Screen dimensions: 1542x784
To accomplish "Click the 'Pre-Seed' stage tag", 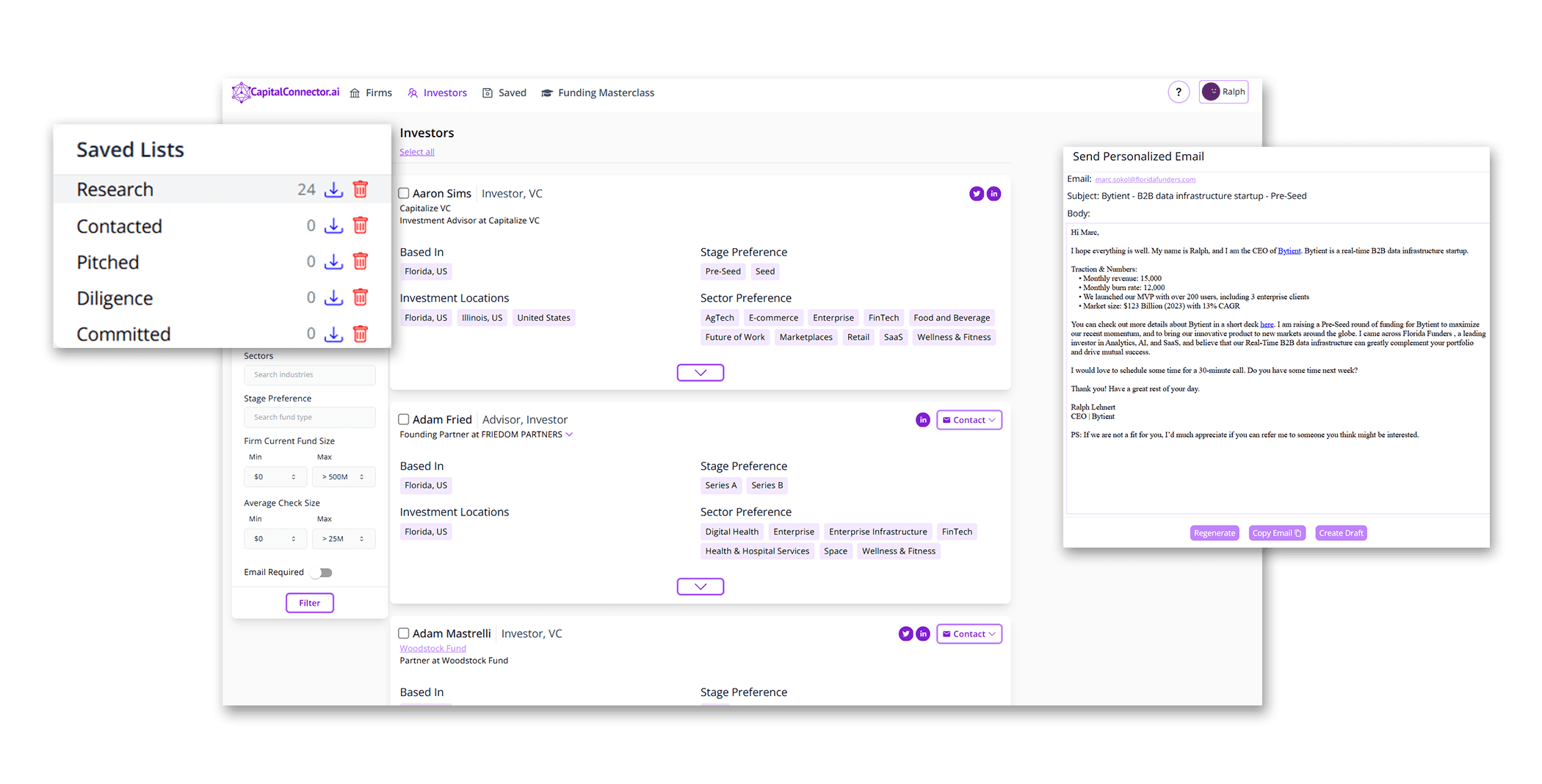I will point(723,272).
